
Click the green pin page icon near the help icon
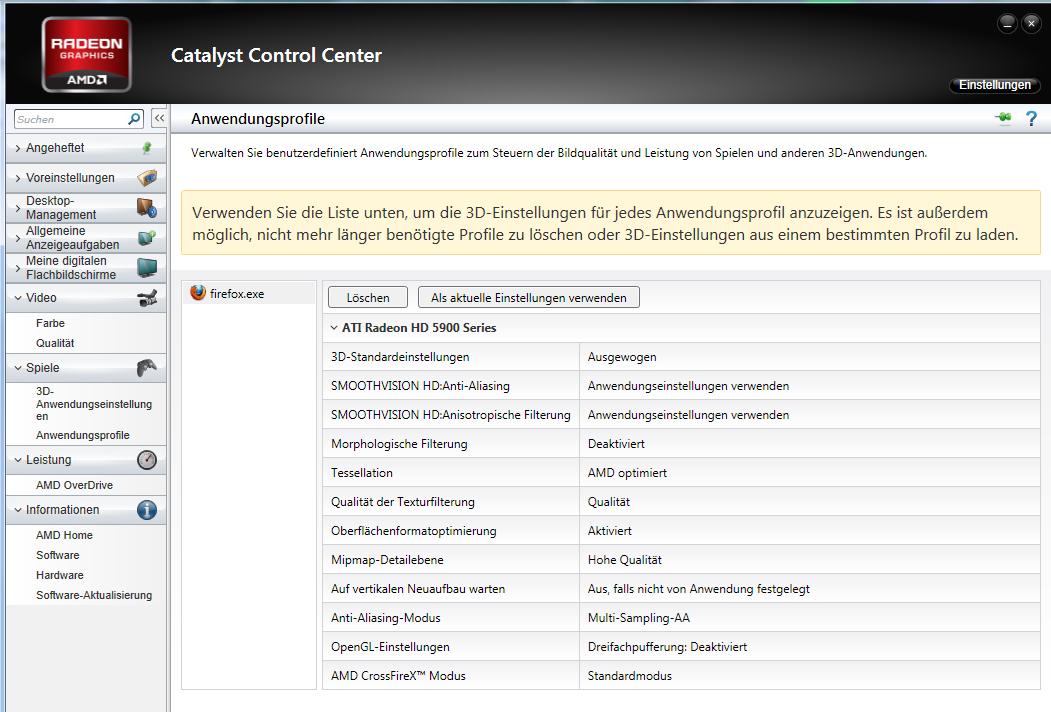click(x=1003, y=118)
